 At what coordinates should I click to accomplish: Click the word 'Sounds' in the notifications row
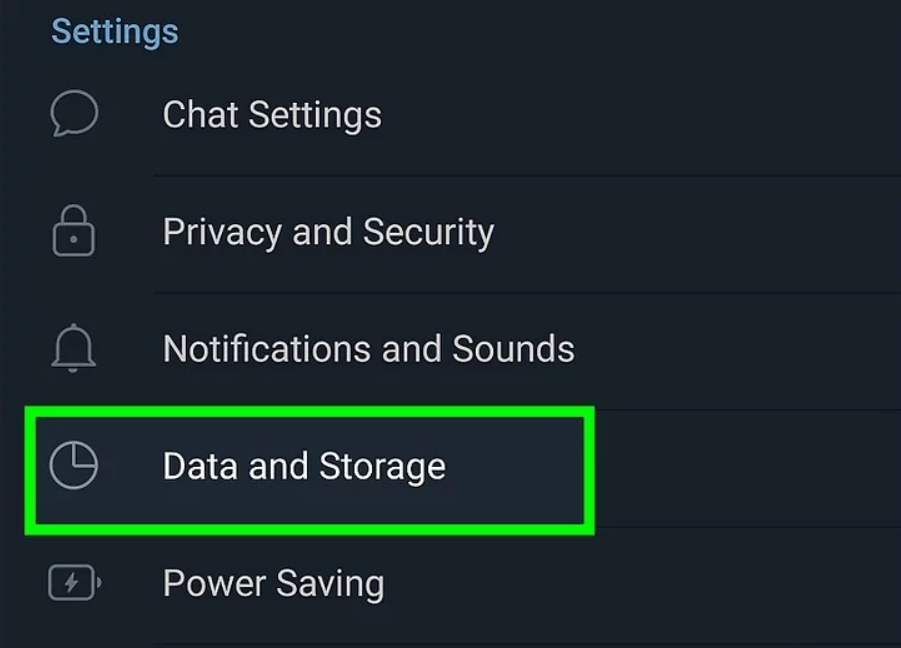513,349
